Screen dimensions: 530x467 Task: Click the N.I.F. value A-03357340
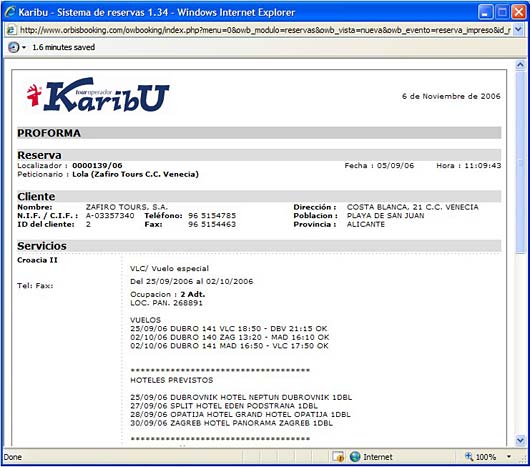tap(110, 216)
